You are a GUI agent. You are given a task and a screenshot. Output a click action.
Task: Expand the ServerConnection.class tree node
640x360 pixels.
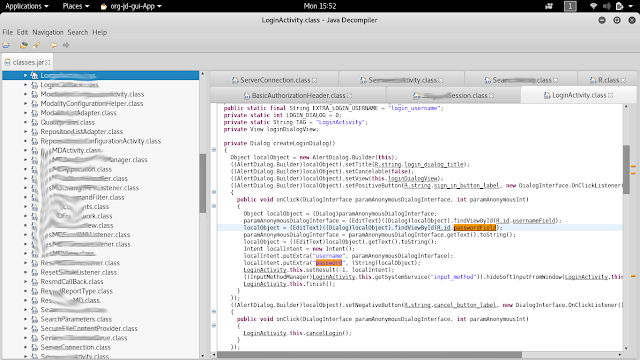click(25, 347)
